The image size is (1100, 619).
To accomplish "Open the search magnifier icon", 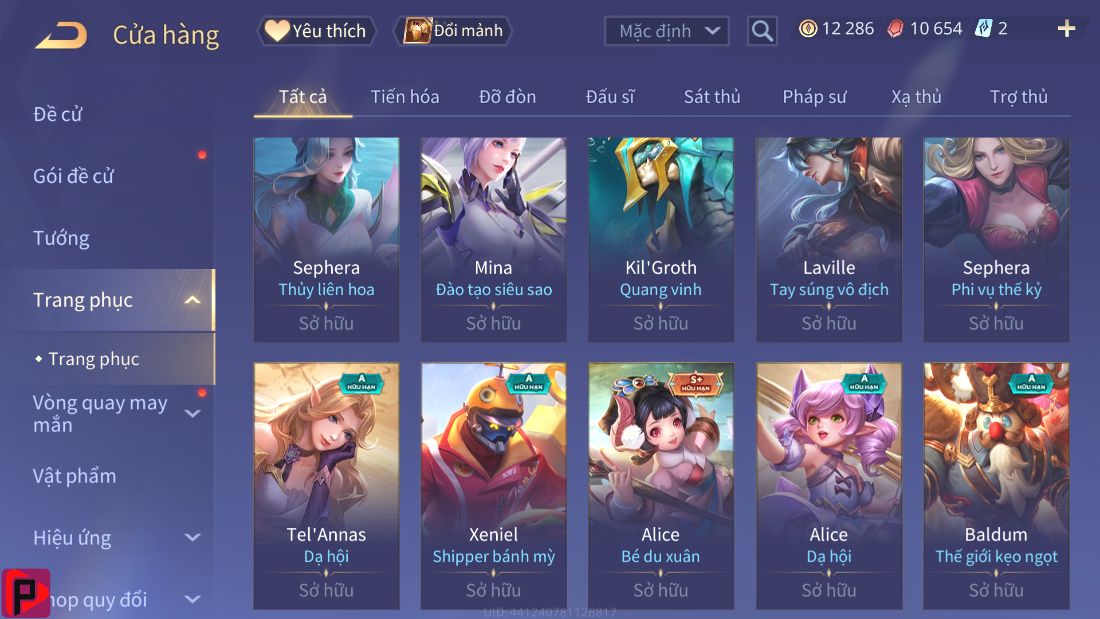I will [762, 32].
